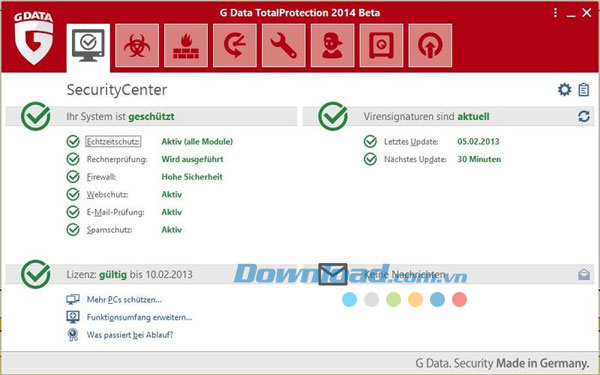Open the virus protection biohazard tab
Image resolution: width=600 pixels, height=375 pixels.
[137, 46]
